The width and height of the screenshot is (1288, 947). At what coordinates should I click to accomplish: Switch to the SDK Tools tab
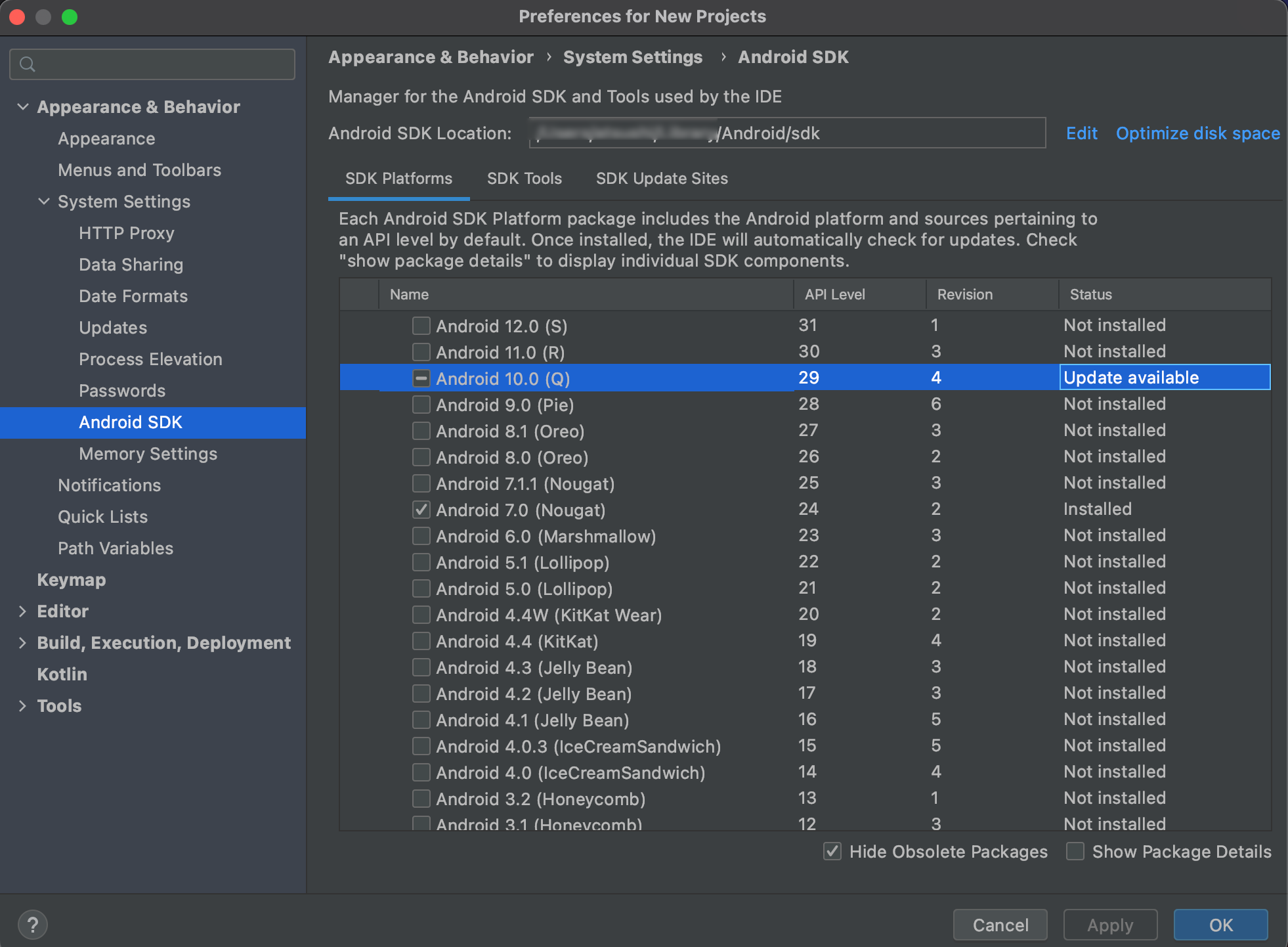click(x=524, y=179)
